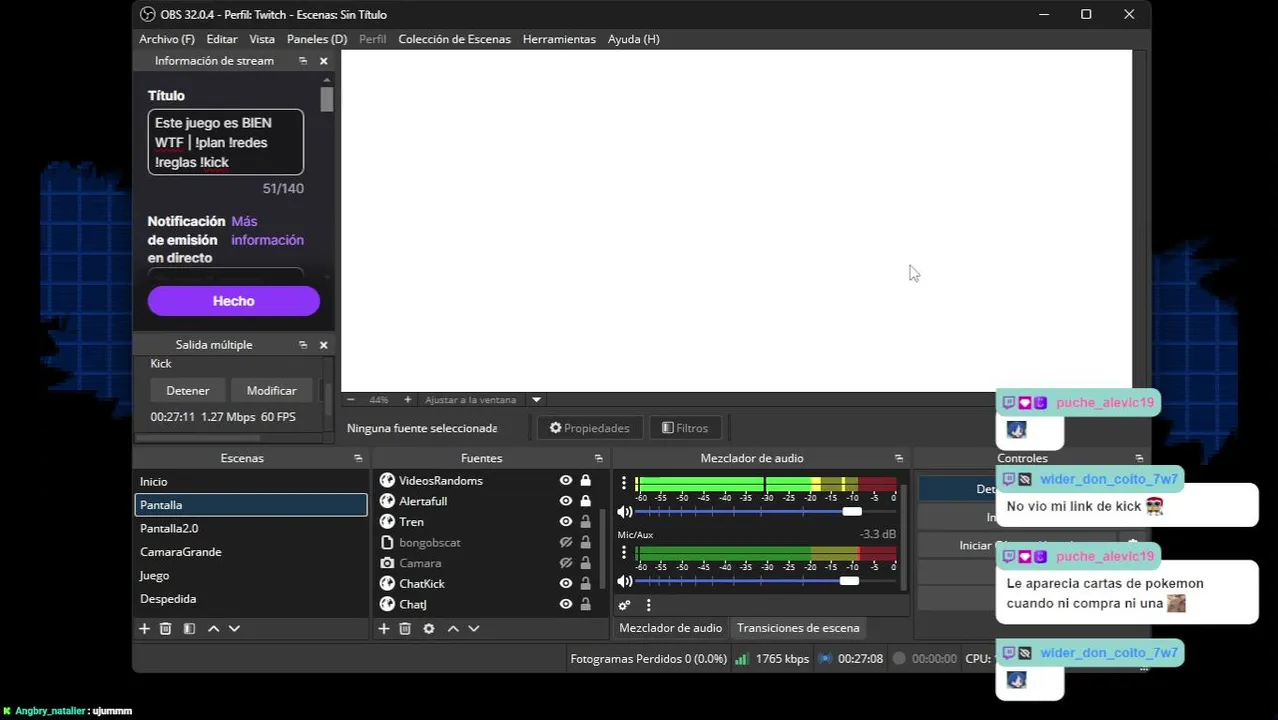1278x720 pixels.
Task: Close the Salida múltiple dock
Action: [x=323, y=345]
